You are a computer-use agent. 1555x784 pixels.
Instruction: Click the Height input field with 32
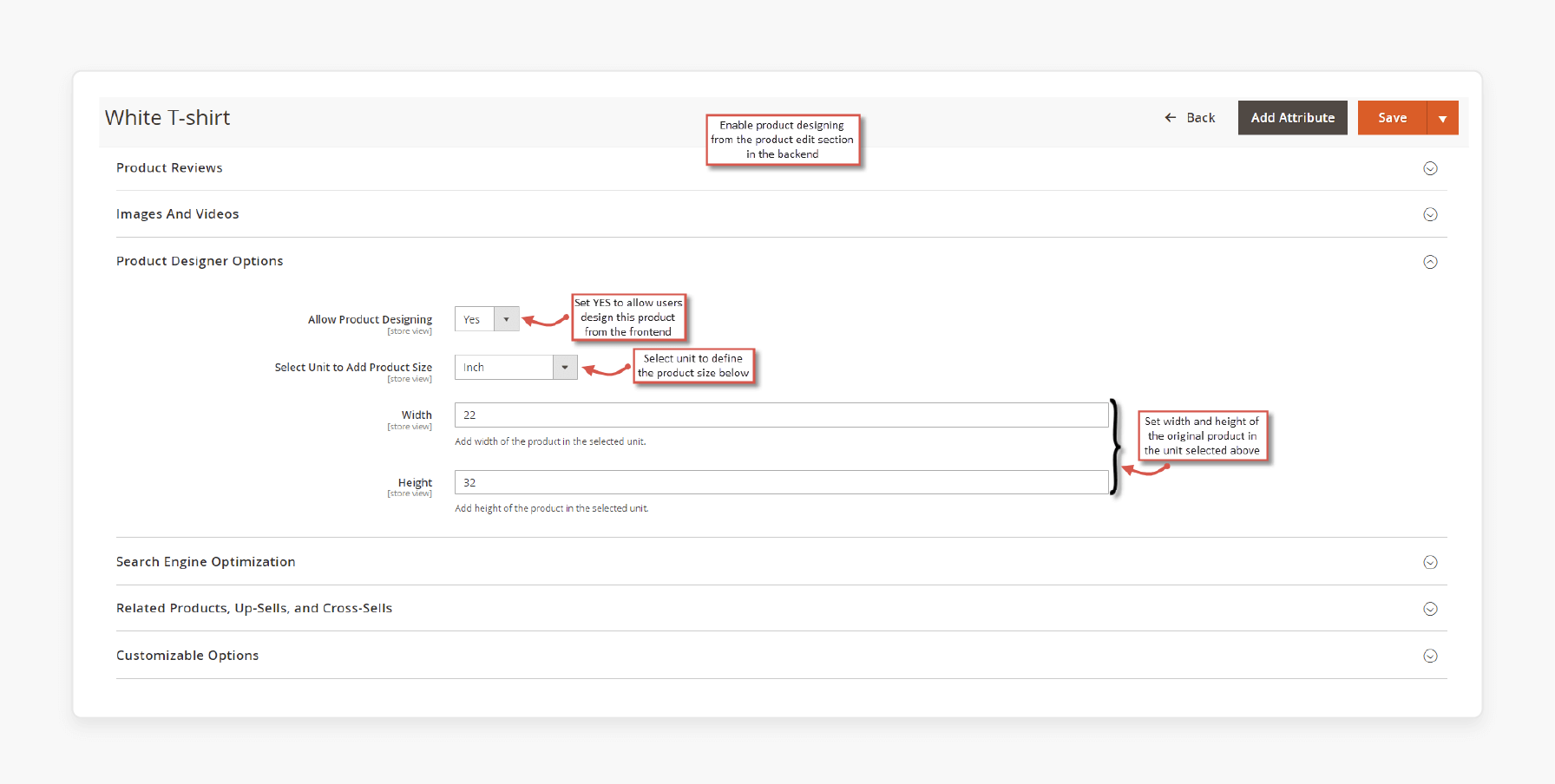[x=781, y=482]
